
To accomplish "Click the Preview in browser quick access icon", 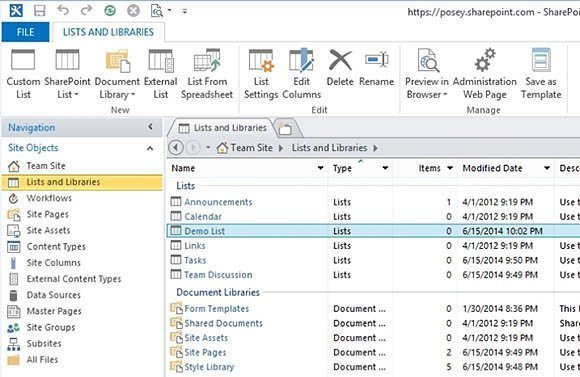I will (x=157, y=11).
